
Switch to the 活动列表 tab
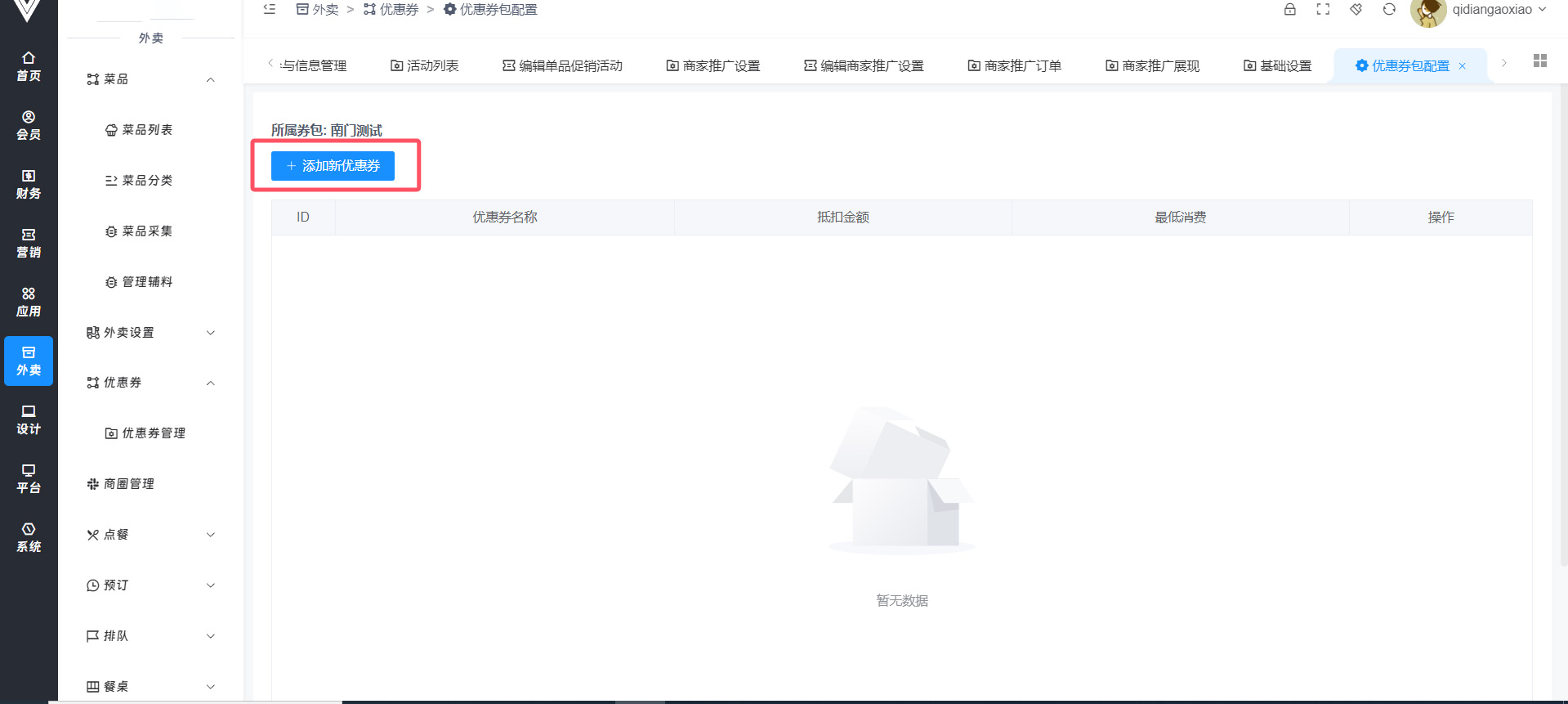(x=425, y=66)
